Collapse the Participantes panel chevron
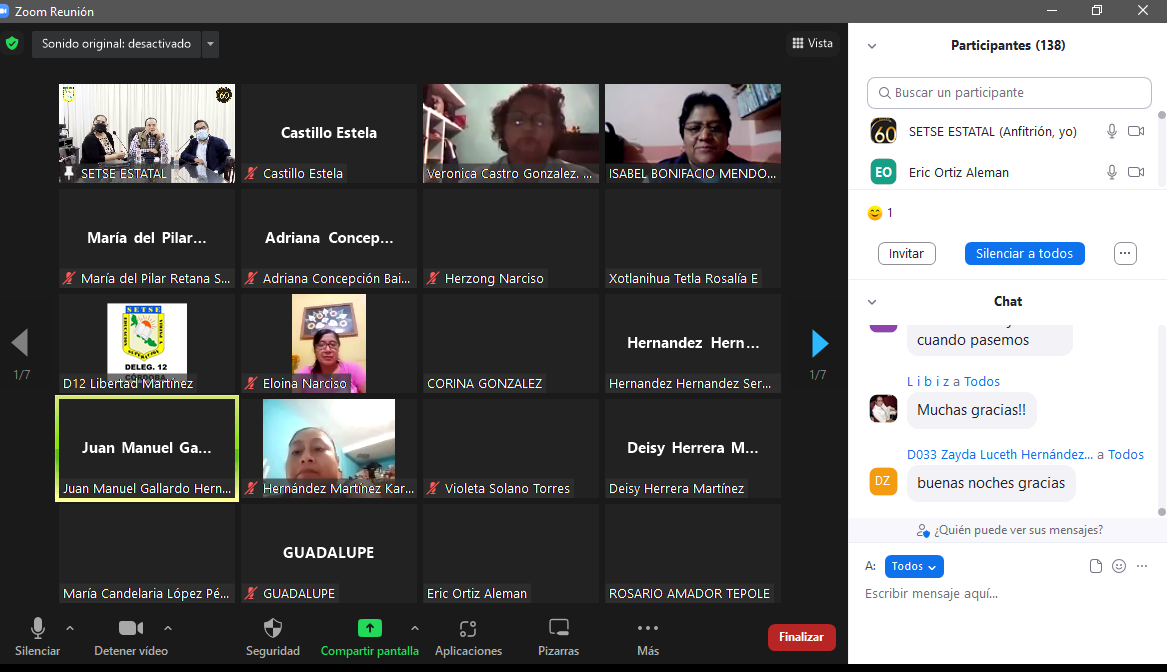Image resolution: width=1167 pixels, height=672 pixels. [x=872, y=46]
